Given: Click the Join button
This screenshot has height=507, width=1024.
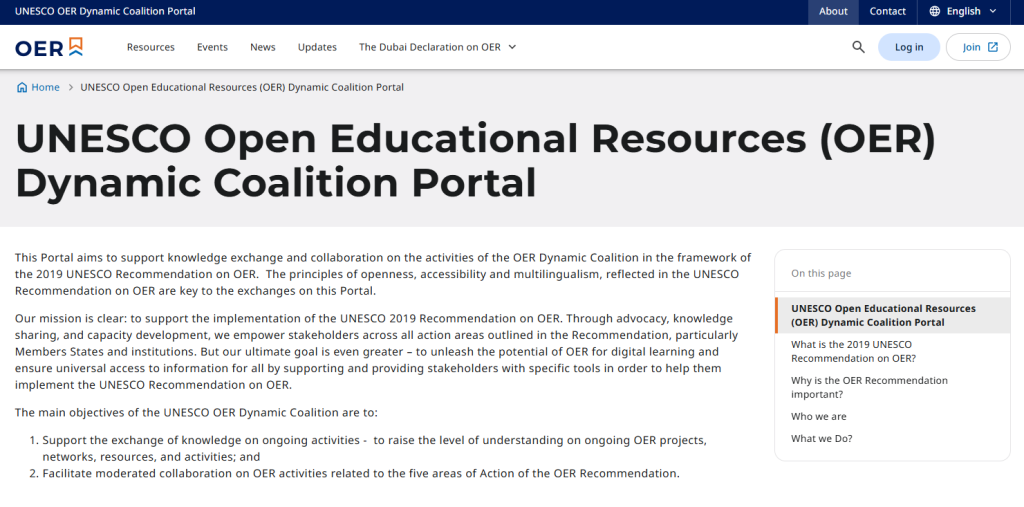Looking at the screenshot, I should [x=978, y=47].
